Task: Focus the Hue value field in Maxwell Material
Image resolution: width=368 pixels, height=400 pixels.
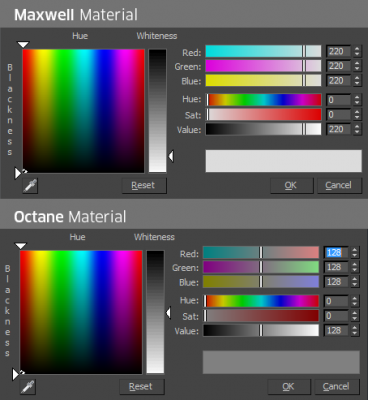Action: [338, 100]
